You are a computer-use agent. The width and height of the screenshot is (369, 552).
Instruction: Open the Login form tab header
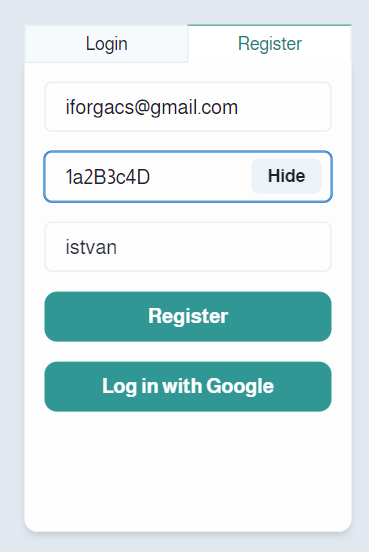[x=107, y=44]
